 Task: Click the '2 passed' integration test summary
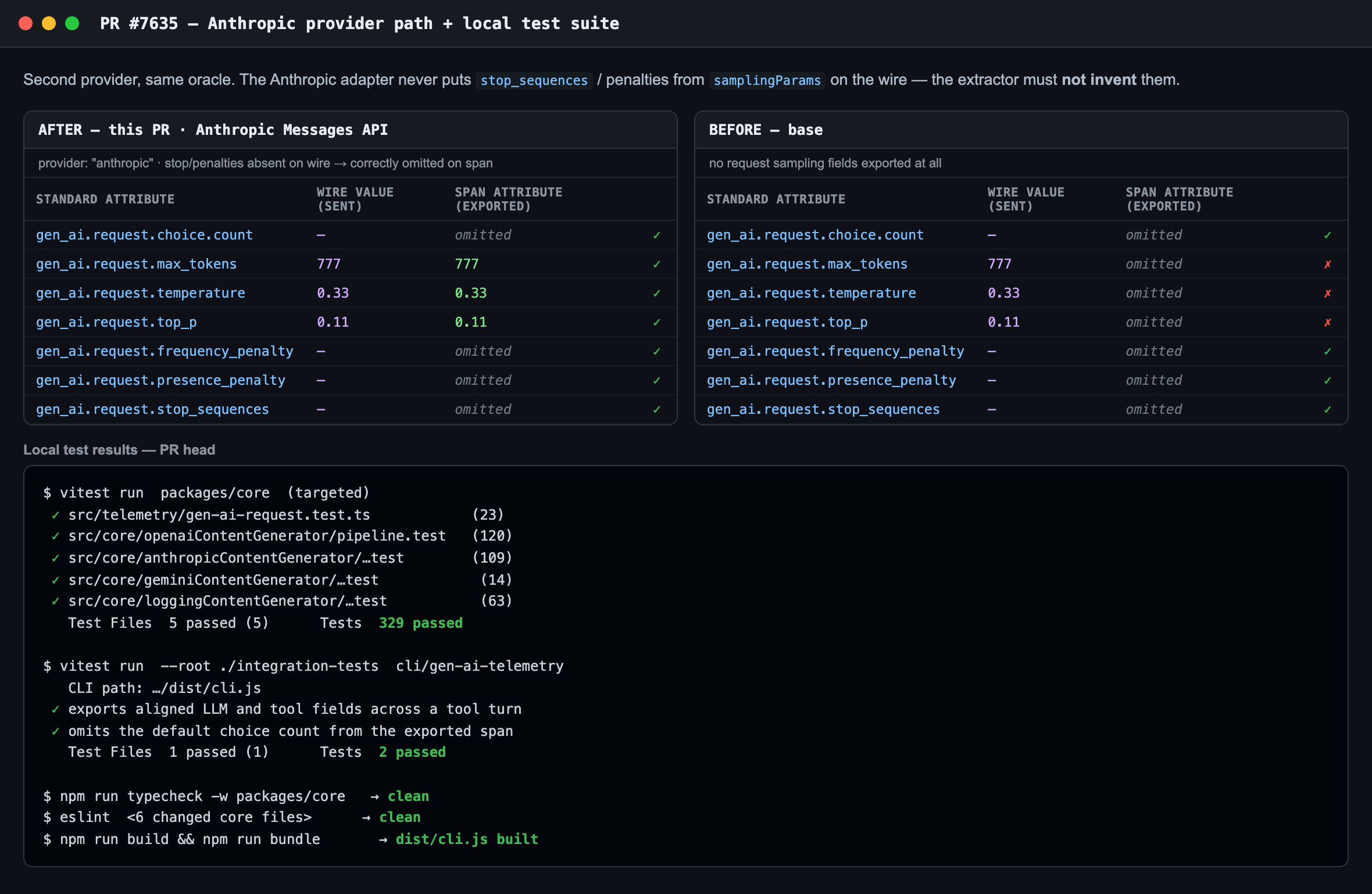point(412,752)
